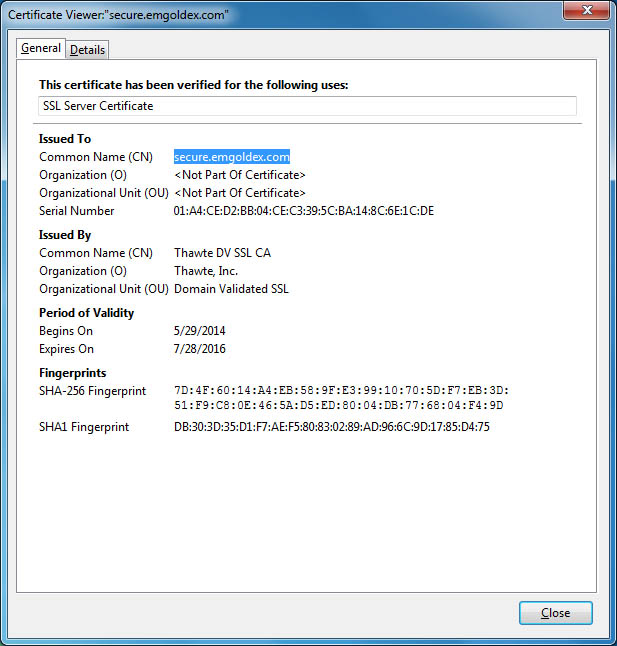The width and height of the screenshot is (617, 646).
Task: Click the Issued To heading
Action: 65,139
